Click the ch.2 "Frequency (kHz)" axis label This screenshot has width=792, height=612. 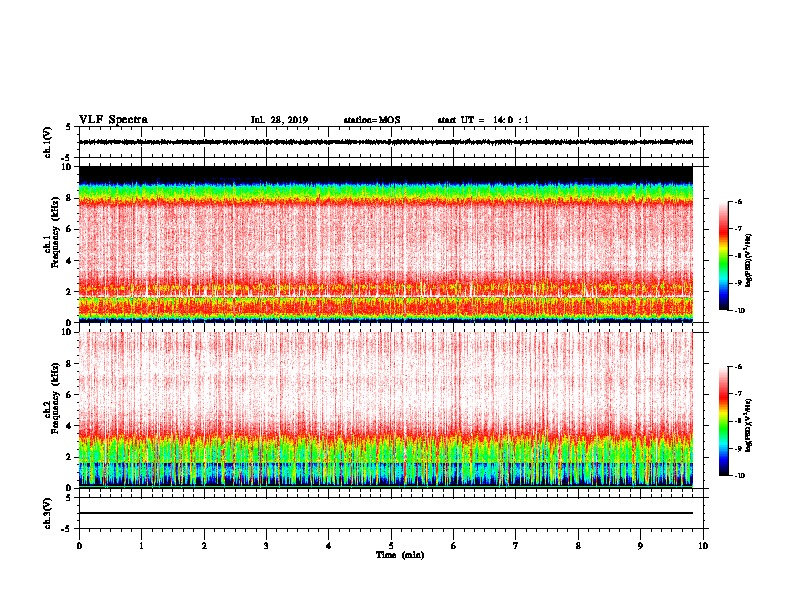click(55, 398)
